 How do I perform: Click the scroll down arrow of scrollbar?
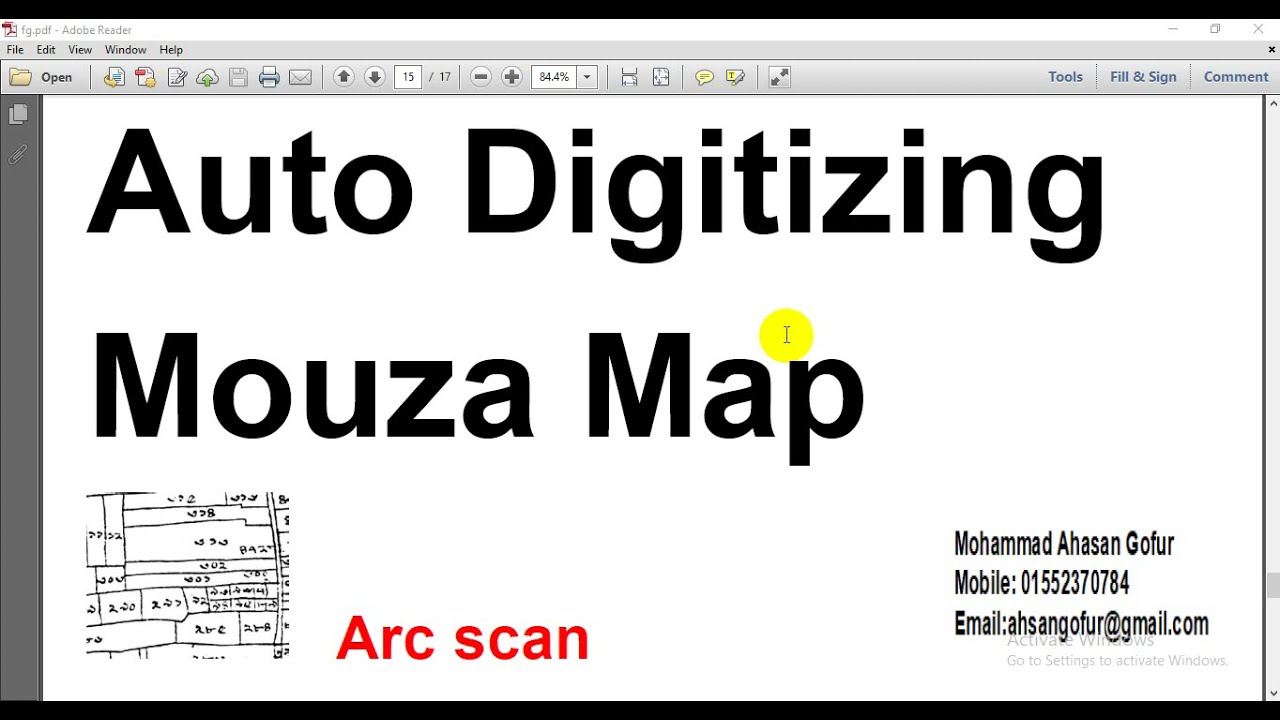(1273, 693)
